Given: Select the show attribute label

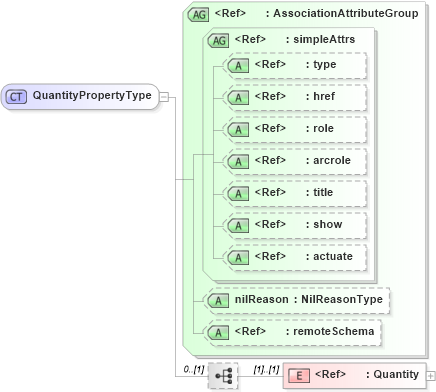Looking at the screenshot, I should coord(328,224).
